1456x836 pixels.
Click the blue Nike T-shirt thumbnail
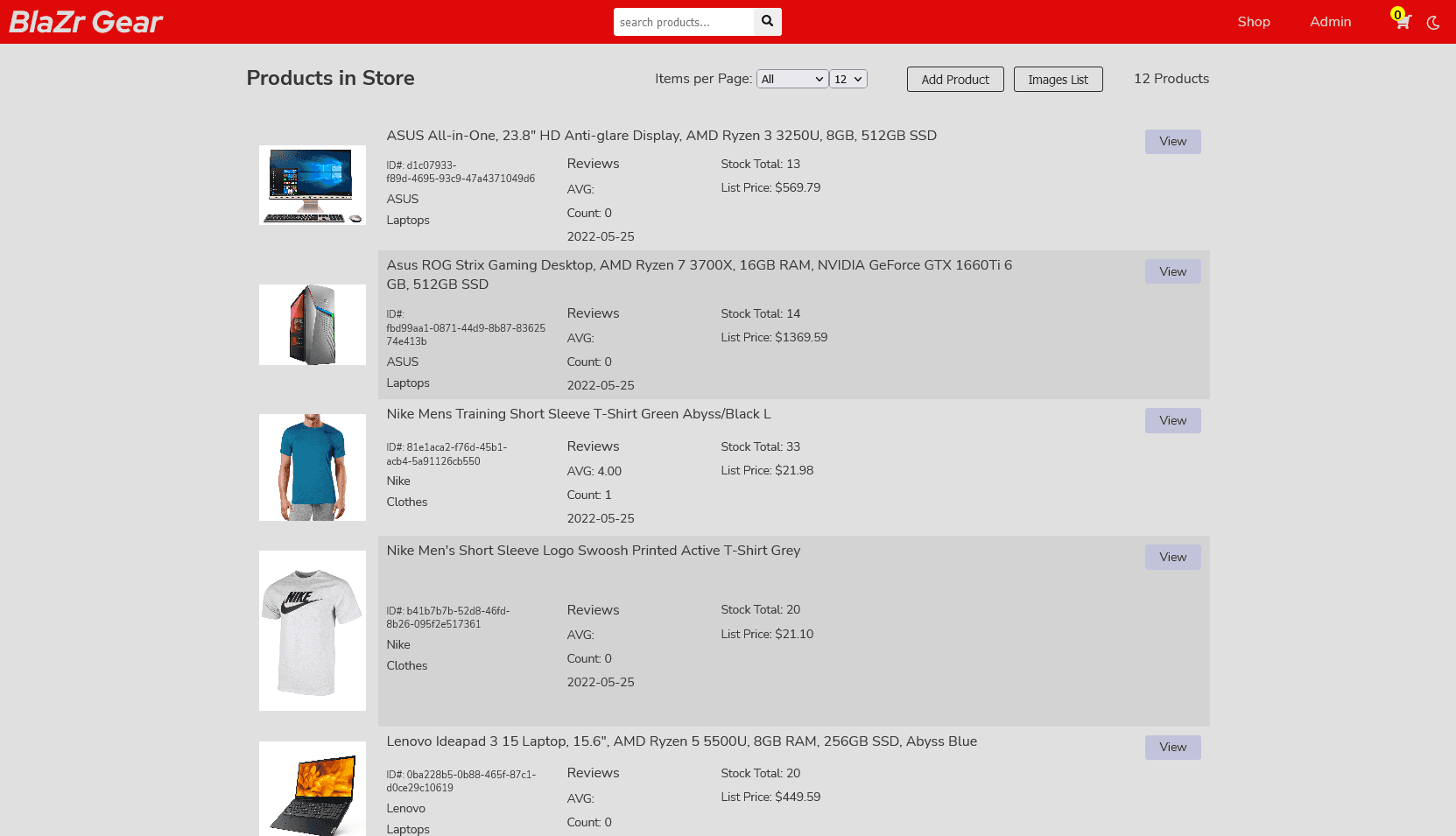coord(313,467)
